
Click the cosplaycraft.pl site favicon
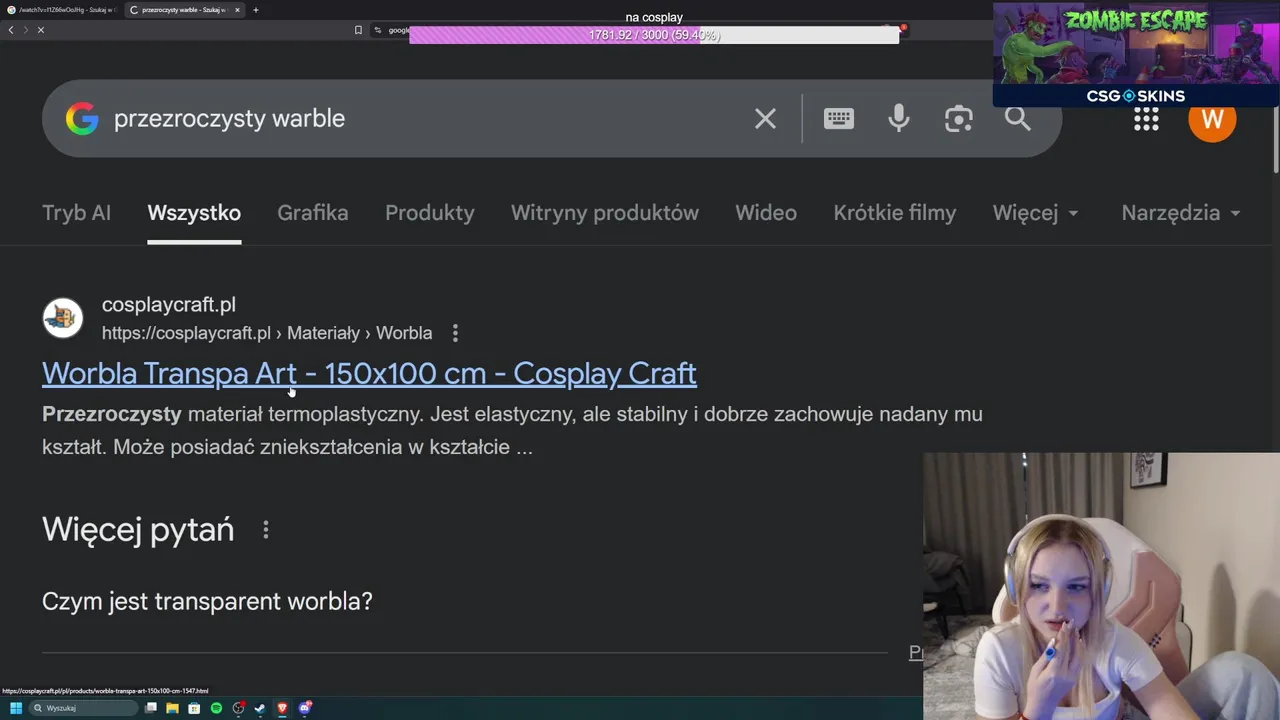(63, 318)
